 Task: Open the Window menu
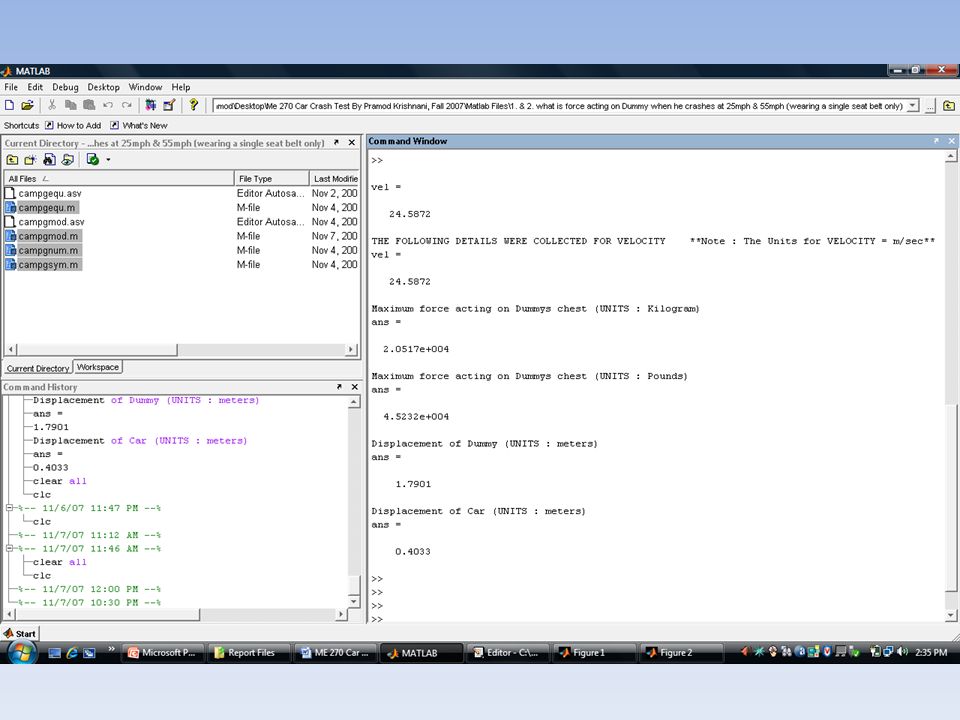tap(145, 87)
